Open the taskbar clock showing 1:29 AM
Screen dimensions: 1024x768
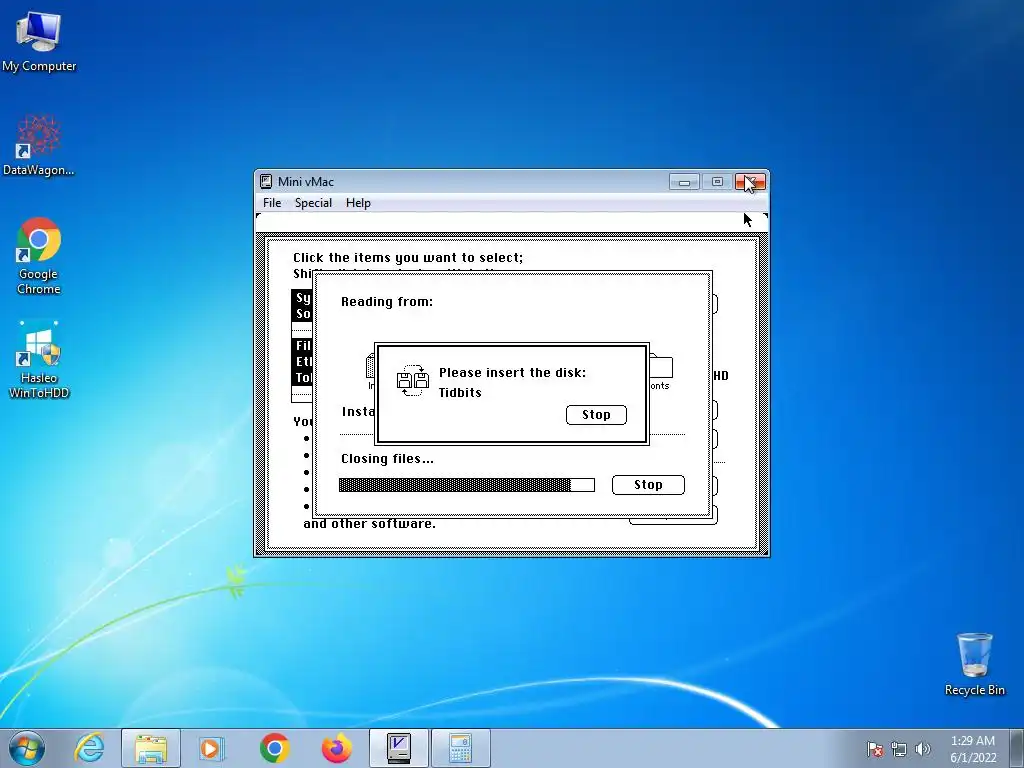(x=973, y=749)
